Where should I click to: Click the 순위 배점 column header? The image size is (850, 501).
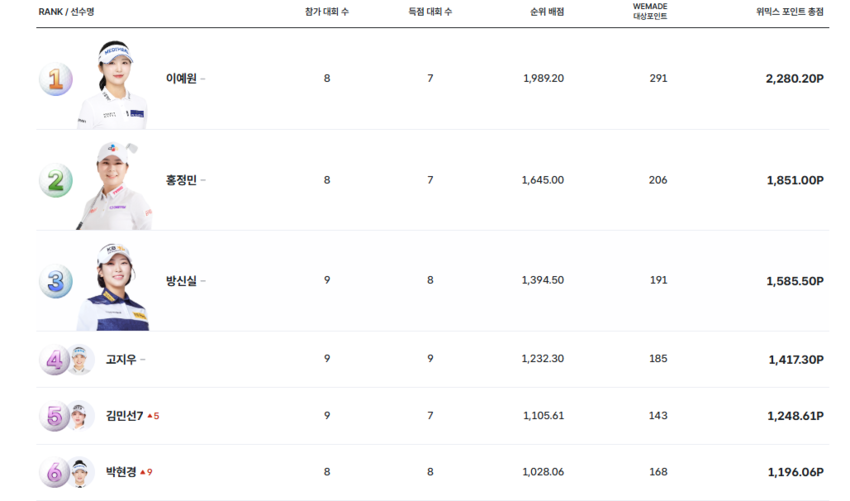[547, 12]
